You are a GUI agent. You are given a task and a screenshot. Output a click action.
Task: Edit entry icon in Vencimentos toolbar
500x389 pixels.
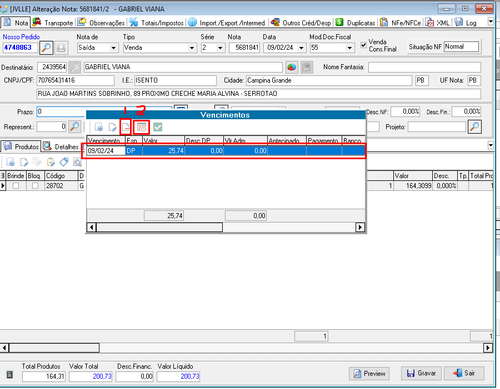(x=112, y=127)
